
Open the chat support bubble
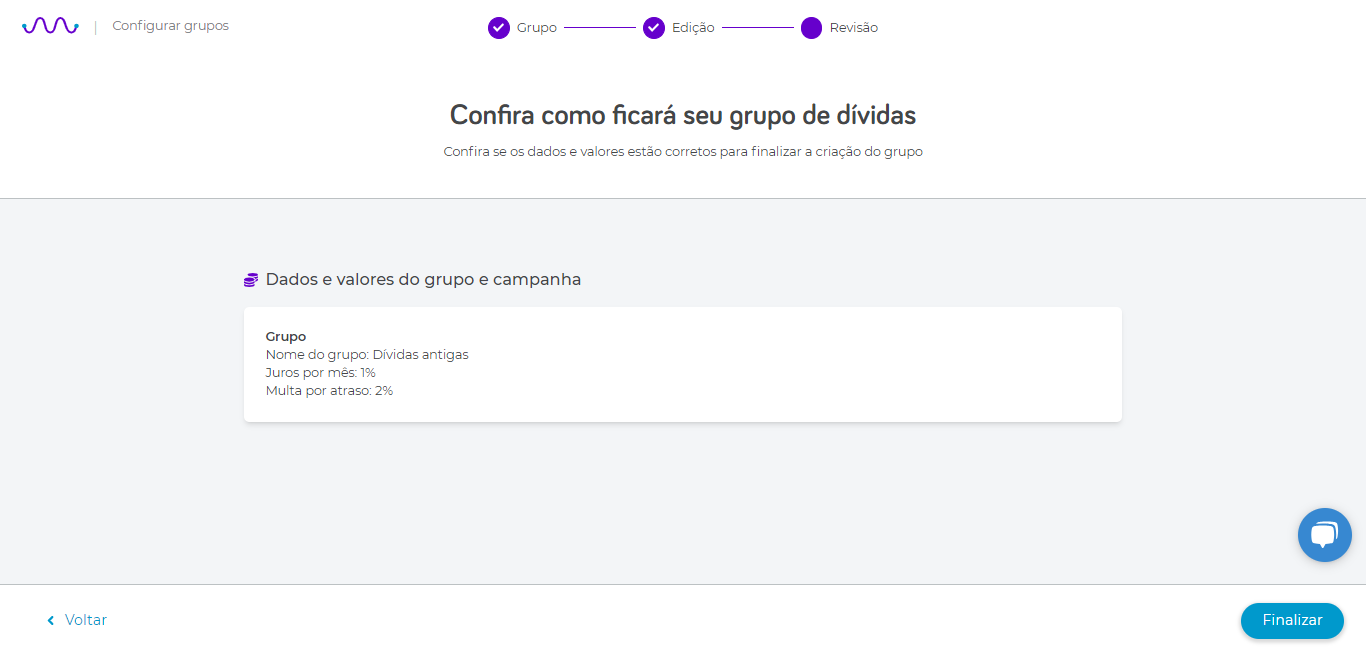1324,535
